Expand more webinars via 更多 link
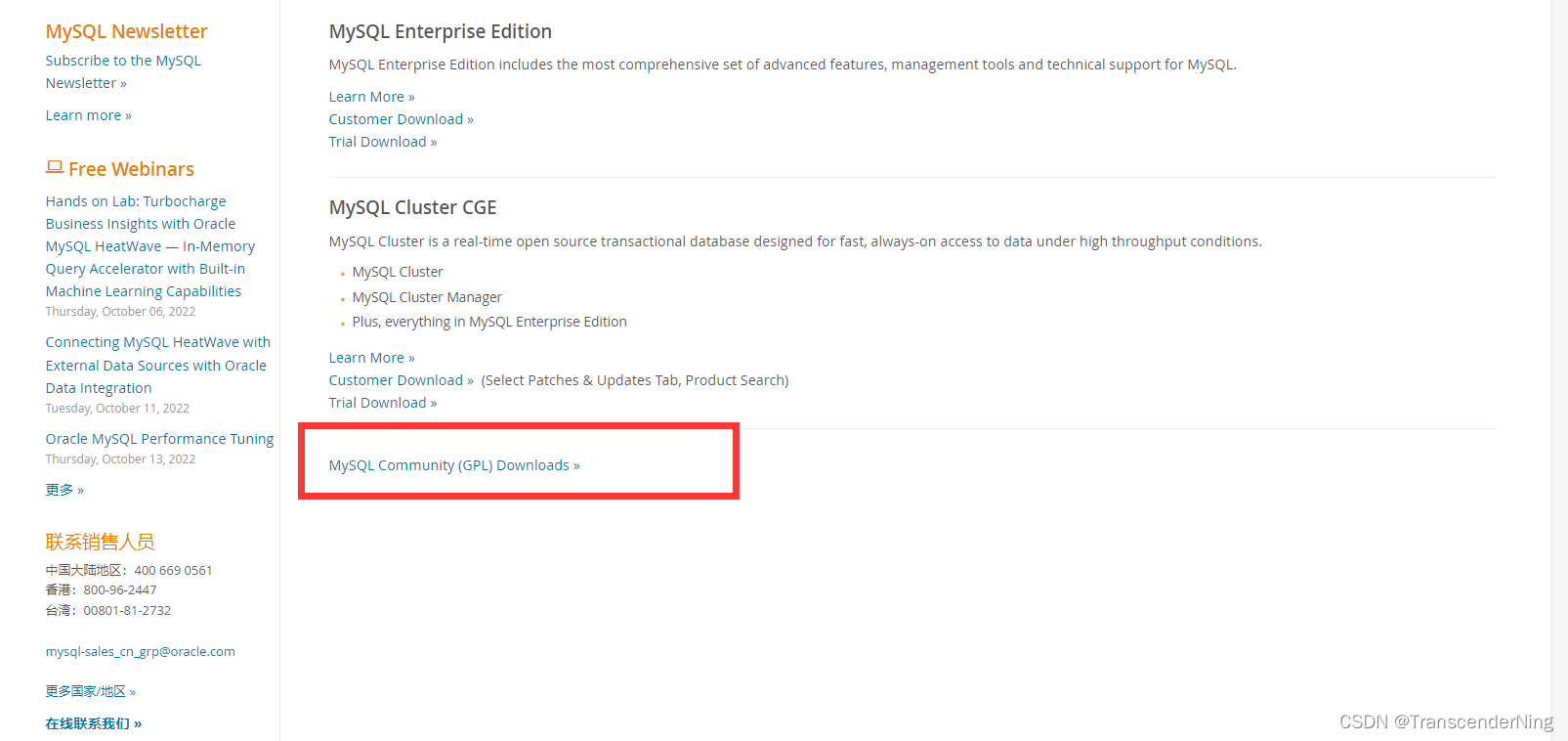Image resolution: width=1568 pixels, height=741 pixels. point(63,489)
